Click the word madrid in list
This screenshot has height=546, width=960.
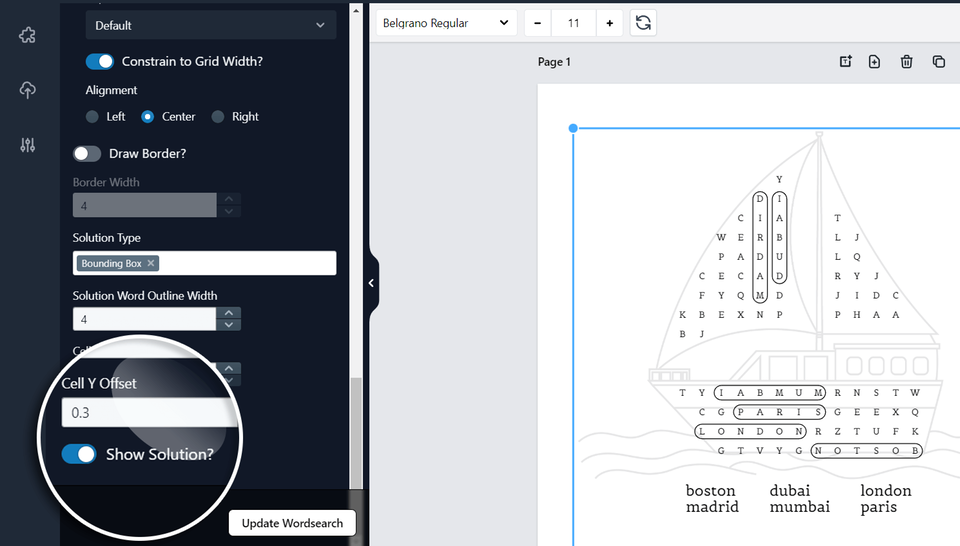click(712, 507)
